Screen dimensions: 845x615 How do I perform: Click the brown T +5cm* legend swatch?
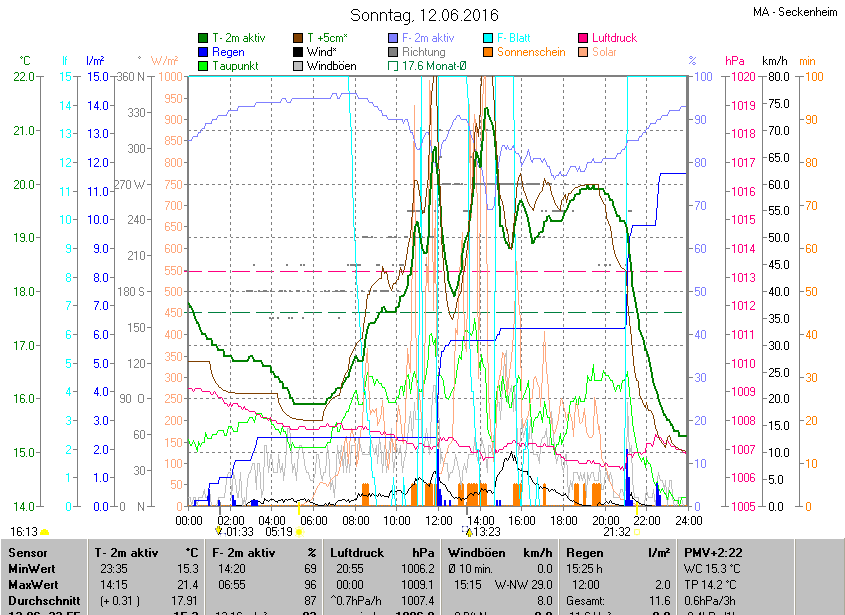pyautogui.click(x=298, y=38)
